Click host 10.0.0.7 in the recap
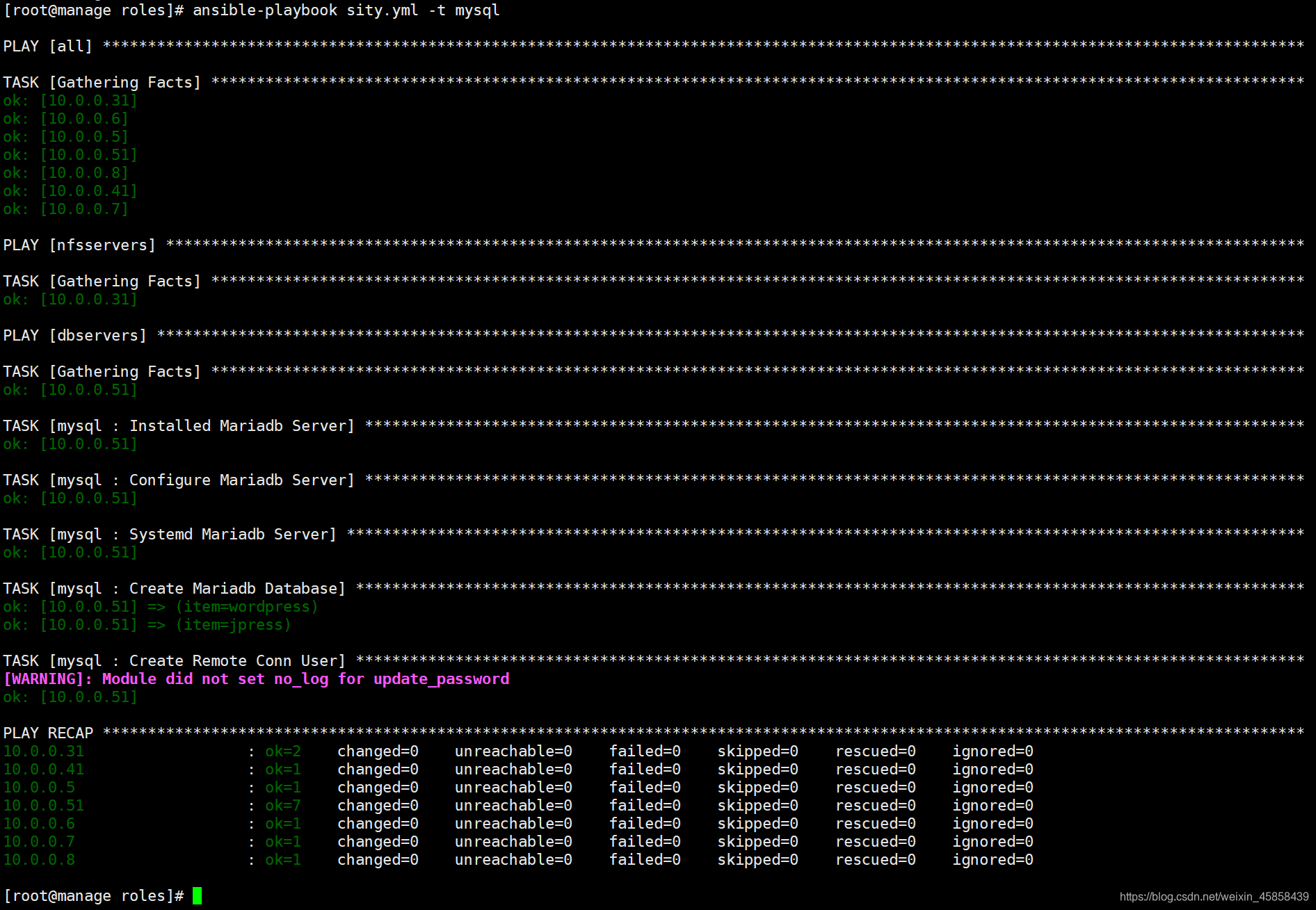The width and height of the screenshot is (1316, 910). coord(39,841)
